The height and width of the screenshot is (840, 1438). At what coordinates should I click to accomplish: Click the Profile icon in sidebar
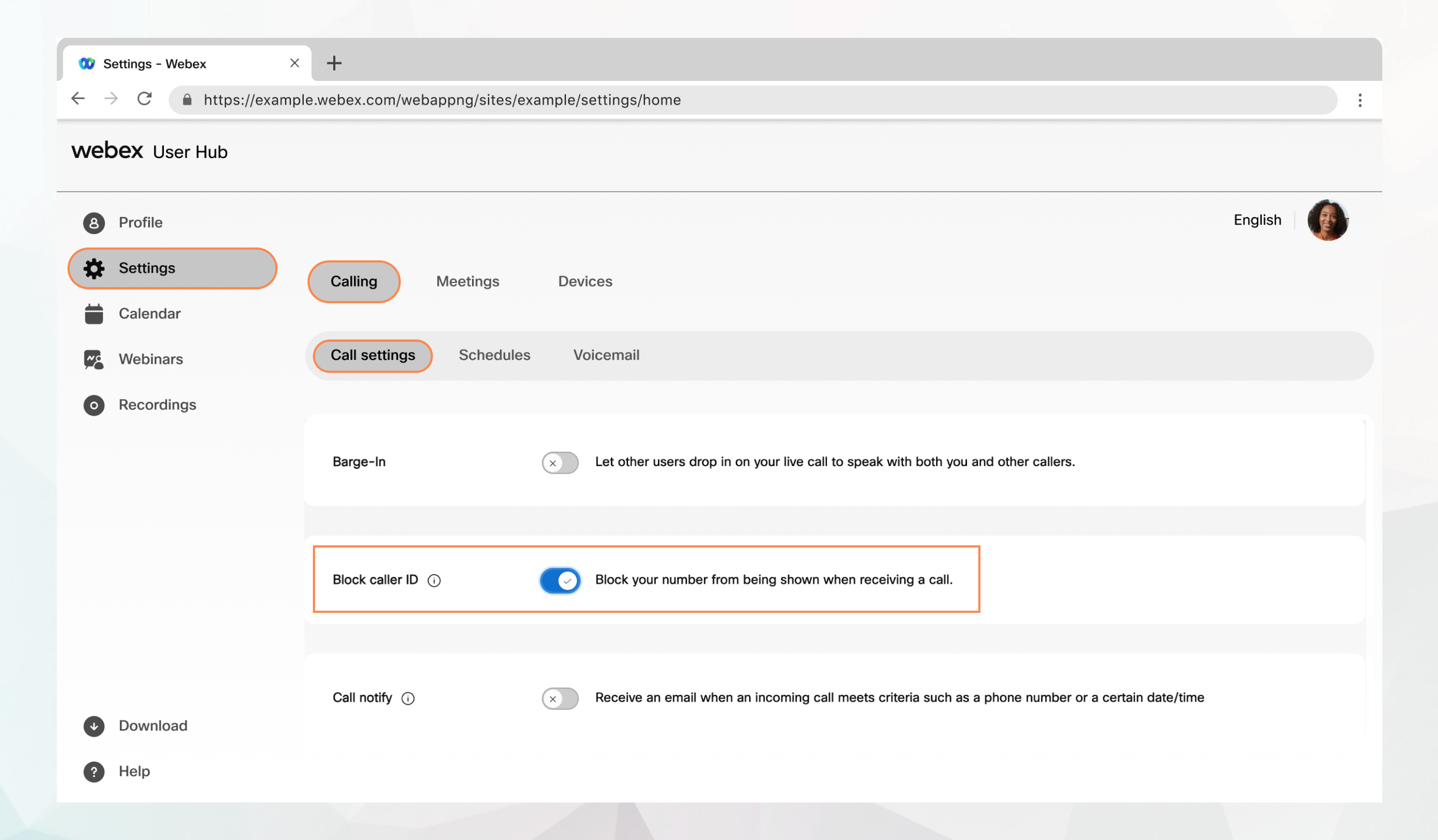coord(94,221)
